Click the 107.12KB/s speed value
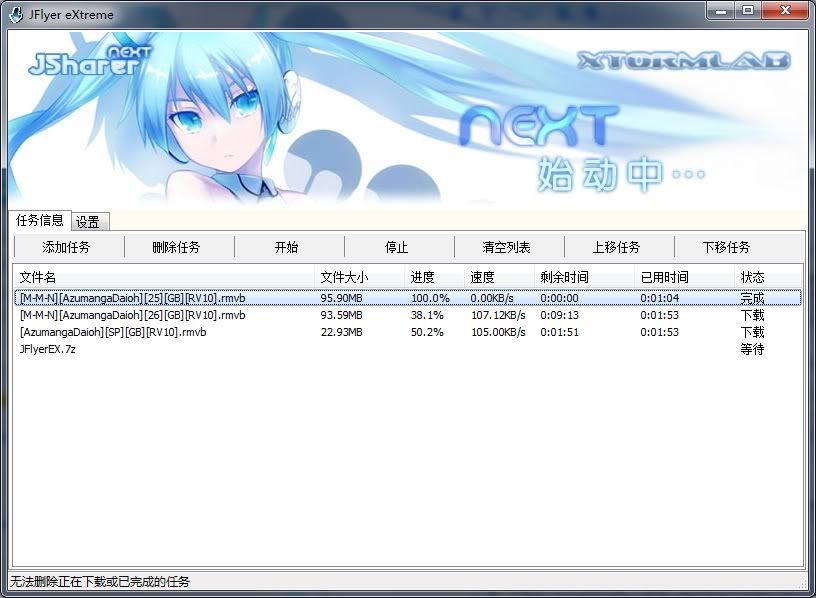The height and width of the screenshot is (598, 816). [x=498, y=315]
